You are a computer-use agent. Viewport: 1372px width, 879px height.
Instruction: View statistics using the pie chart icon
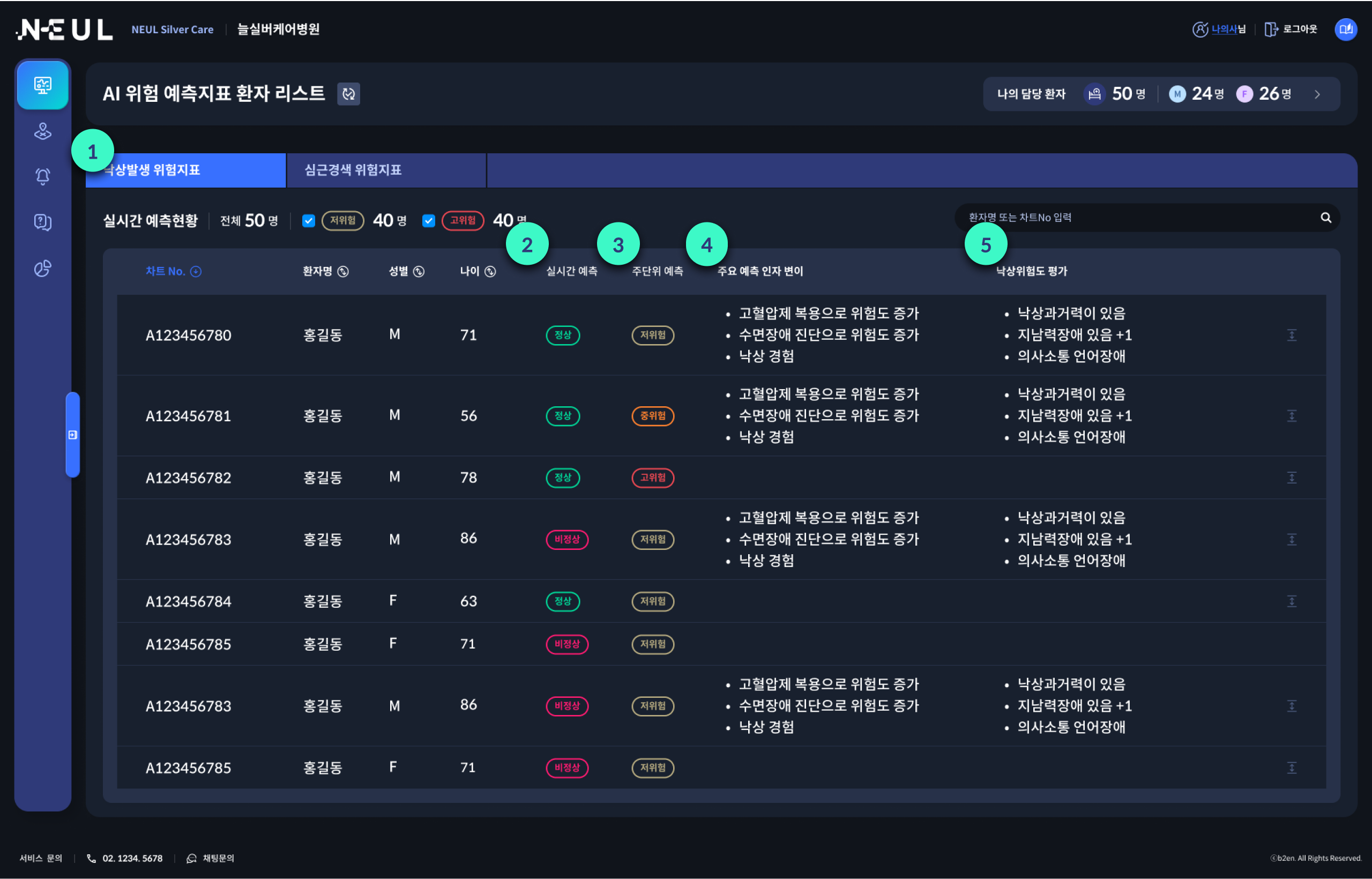coord(43,269)
